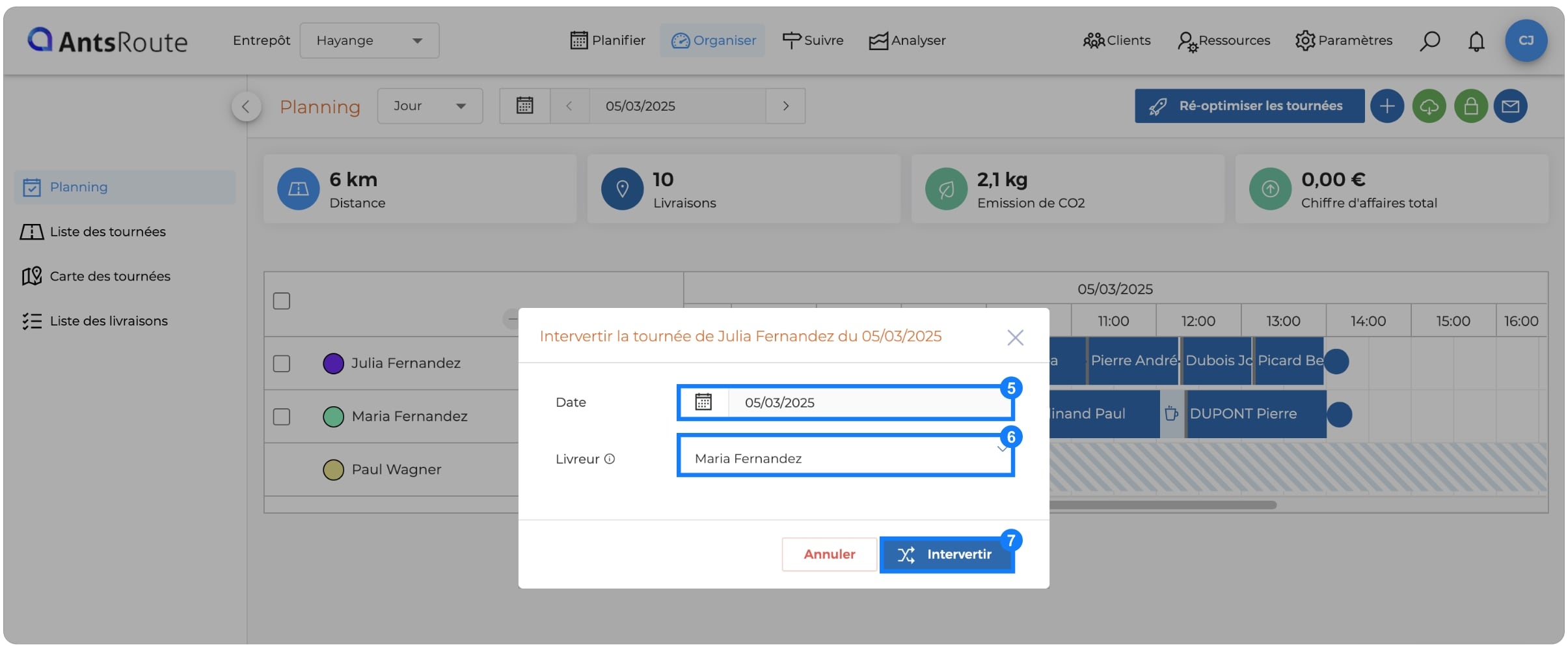Click the dialog date calendar icon
Viewport: 1568px width, 653px height.
(x=703, y=402)
